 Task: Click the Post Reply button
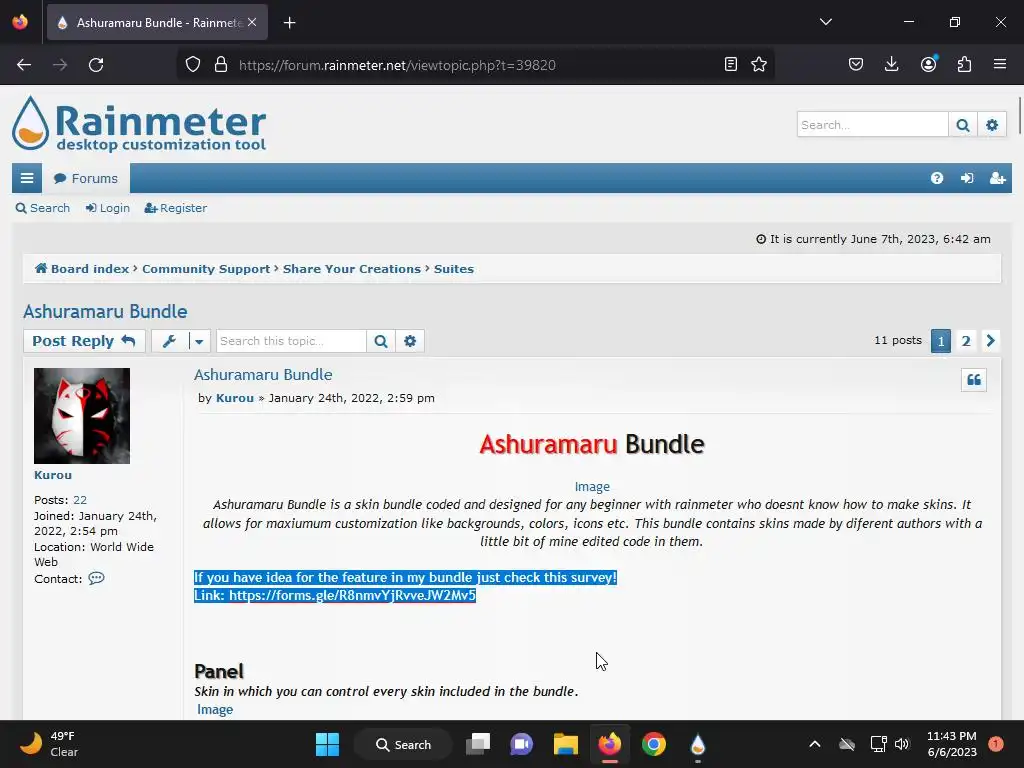pyautogui.click(x=84, y=341)
